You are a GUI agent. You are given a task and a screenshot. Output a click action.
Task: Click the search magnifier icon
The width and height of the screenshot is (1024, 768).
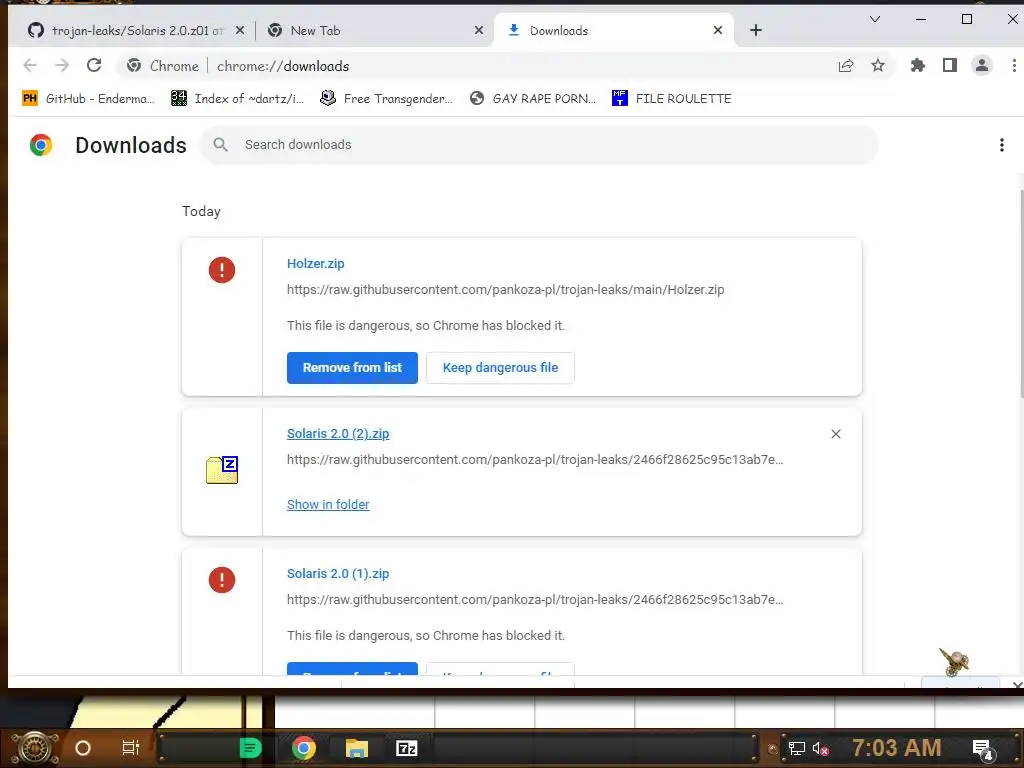pyautogui.click(x=221, y=144)
